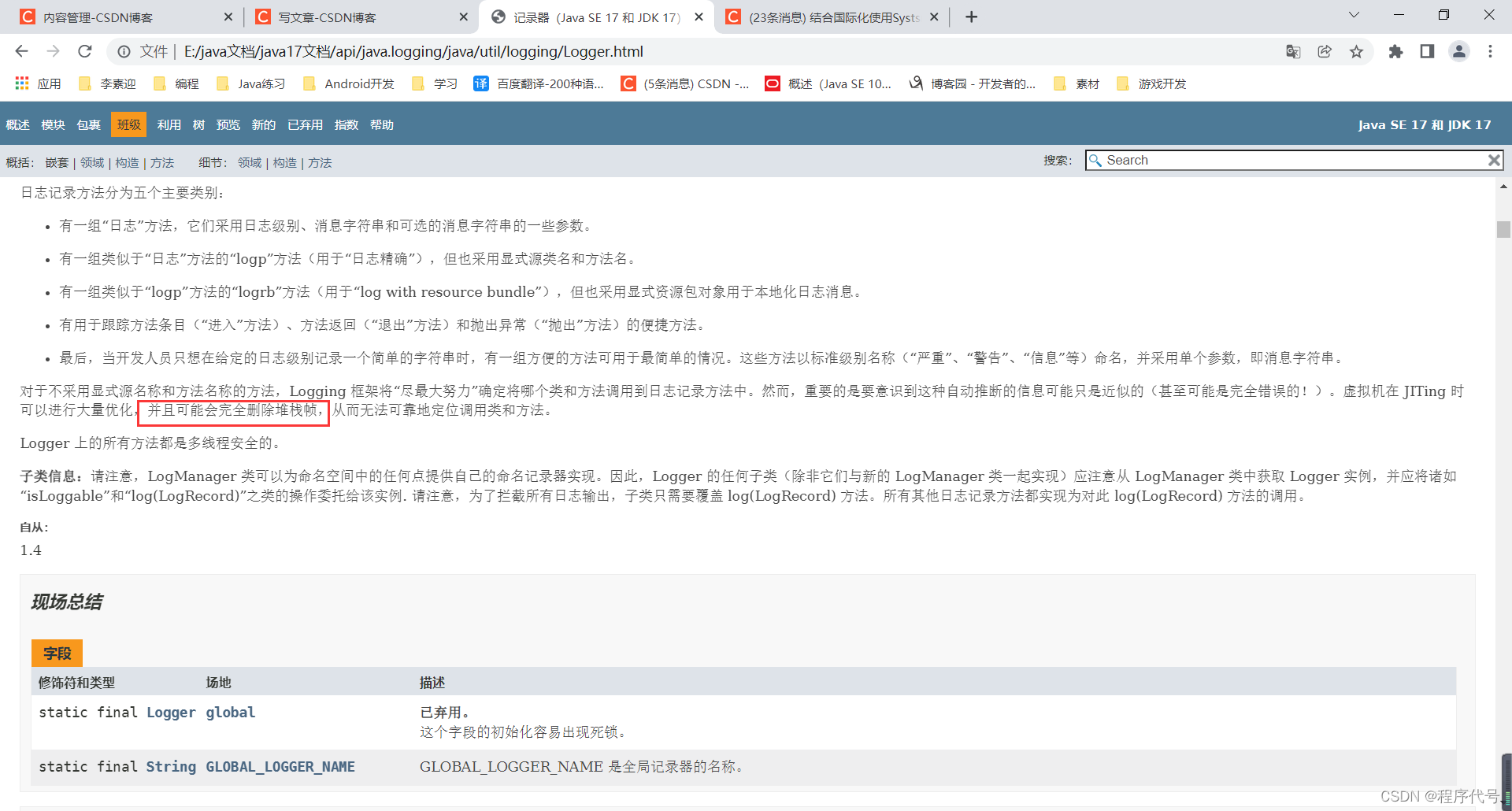
Task: Open the global field link
Action: pyautogui.click(x=231, y=712)
